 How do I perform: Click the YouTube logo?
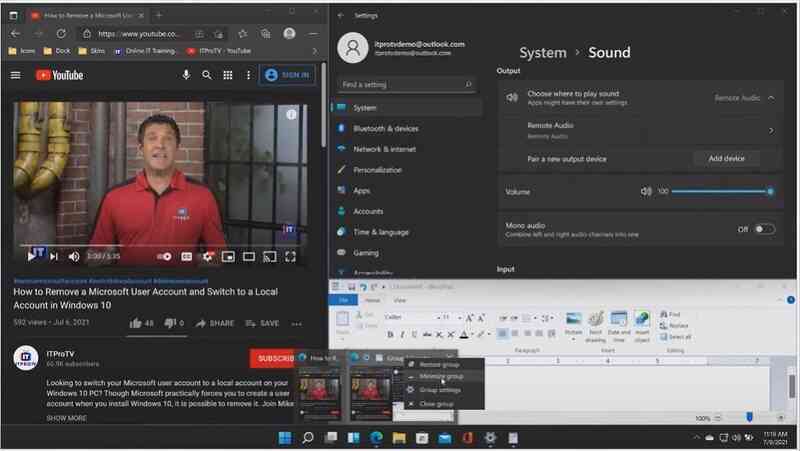click(x=59, y=75)
